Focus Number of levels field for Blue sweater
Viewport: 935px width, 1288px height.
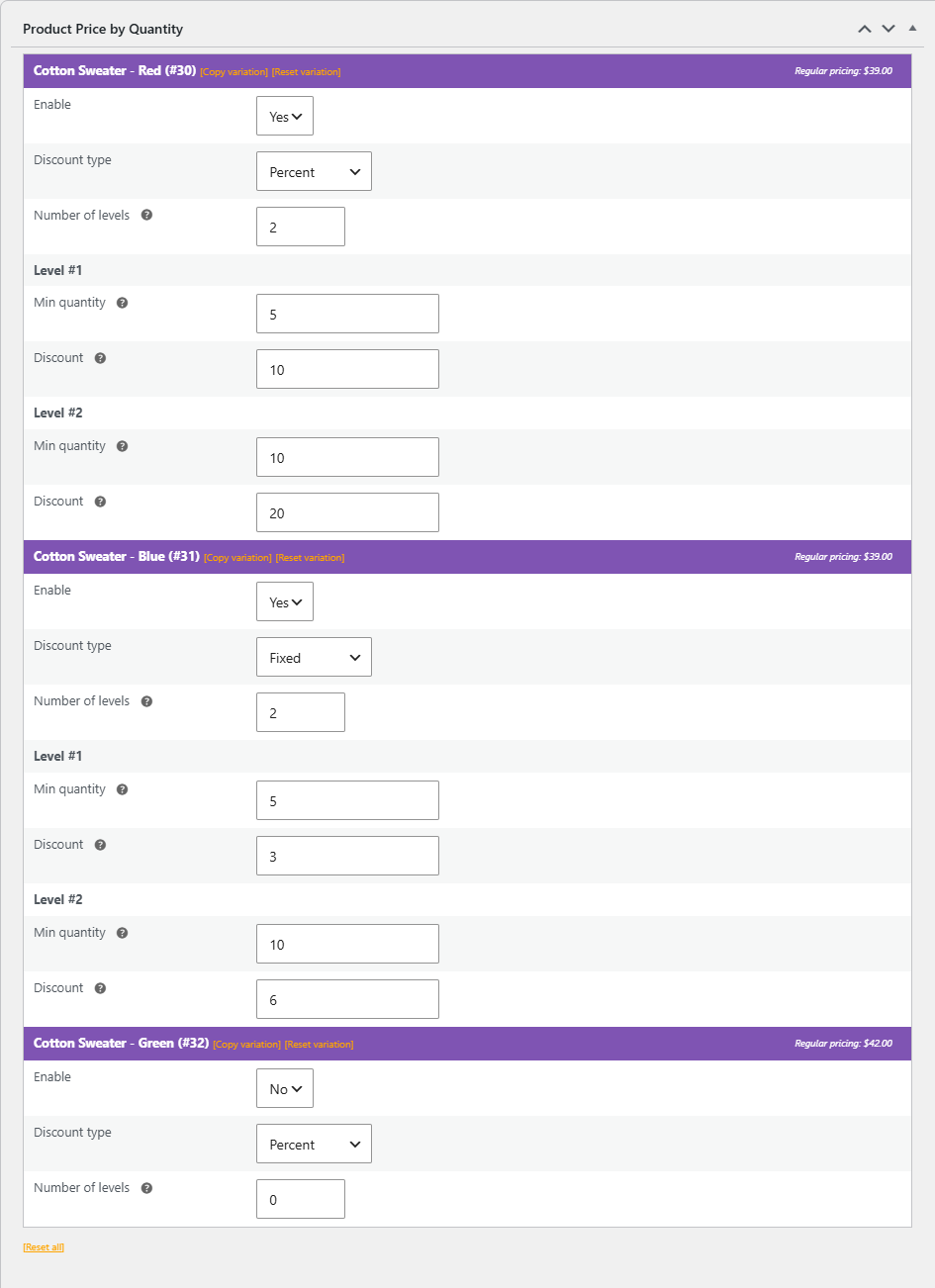coord(301,712)
